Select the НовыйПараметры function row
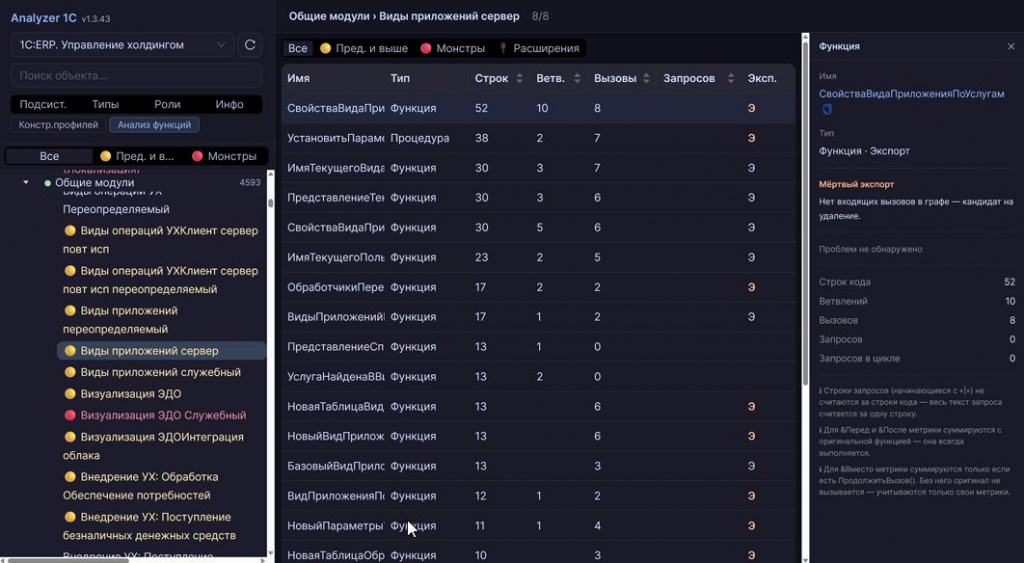Viewport: 1024px width, 563px height. (538, 526)
